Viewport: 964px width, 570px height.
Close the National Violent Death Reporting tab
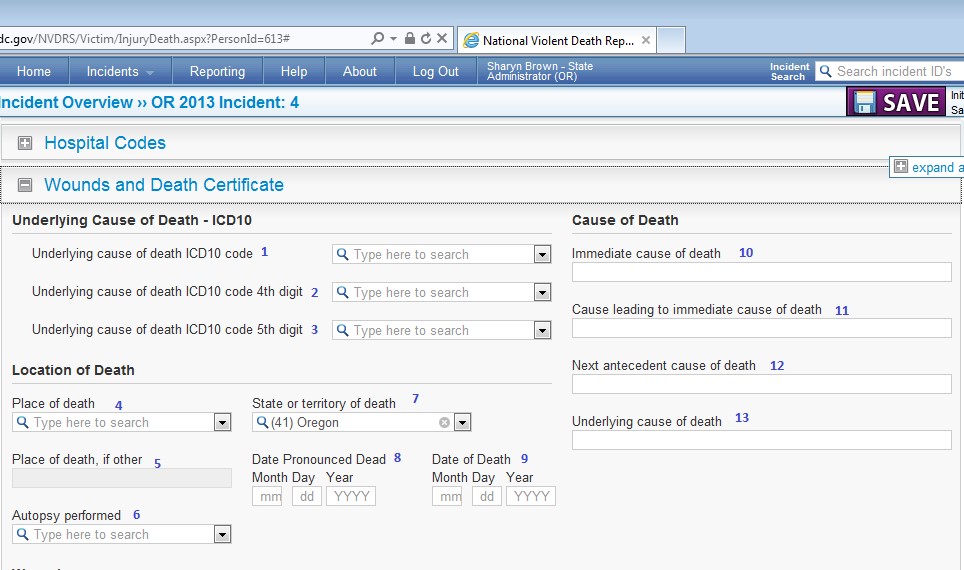[x=646, y=41]
